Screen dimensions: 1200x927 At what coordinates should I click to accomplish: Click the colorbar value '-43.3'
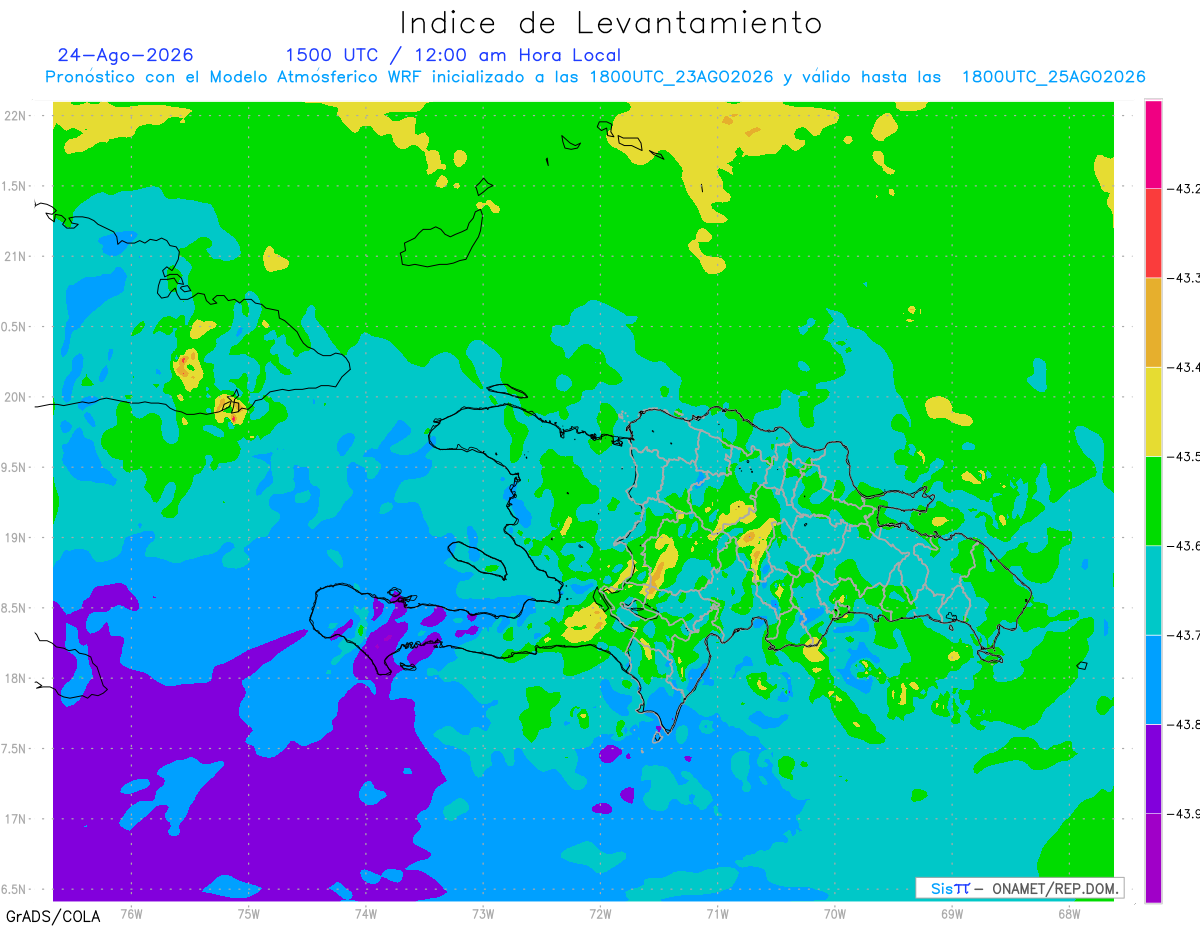1184,278
